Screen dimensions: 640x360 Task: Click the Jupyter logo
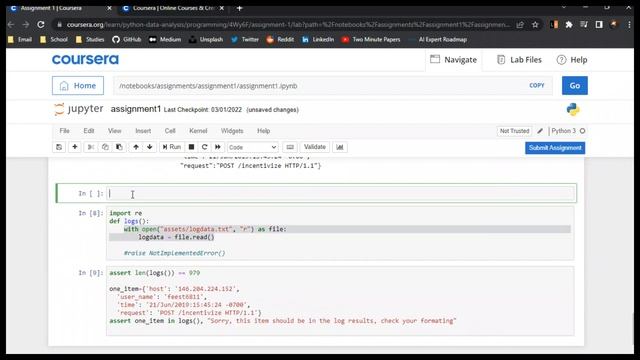pos(79,109)
